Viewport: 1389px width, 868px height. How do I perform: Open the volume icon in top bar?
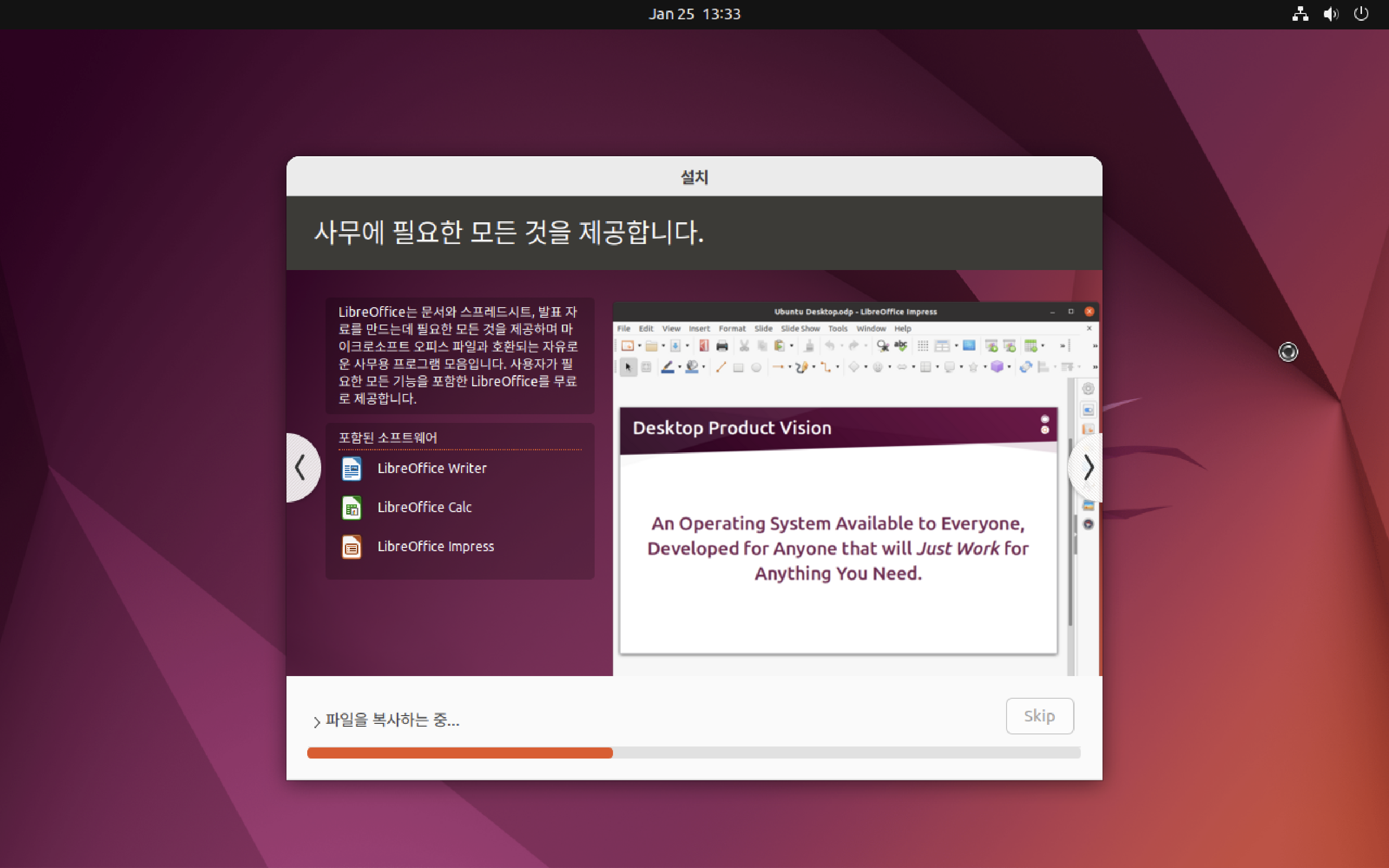click(x=1331, y=14)
